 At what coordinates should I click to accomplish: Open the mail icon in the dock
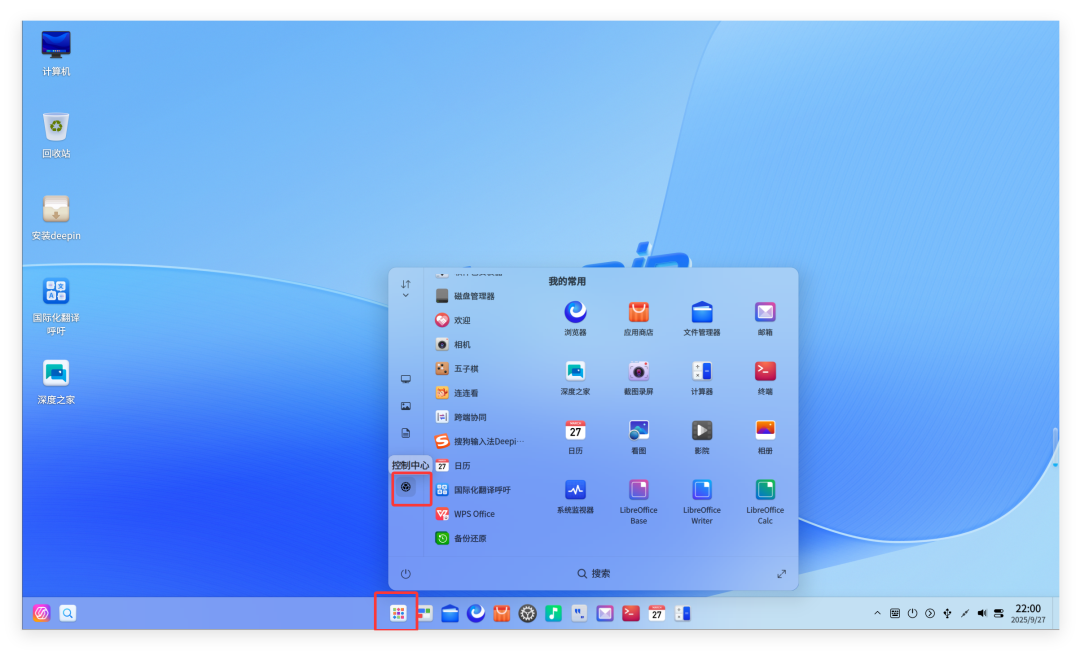point(605,613)
